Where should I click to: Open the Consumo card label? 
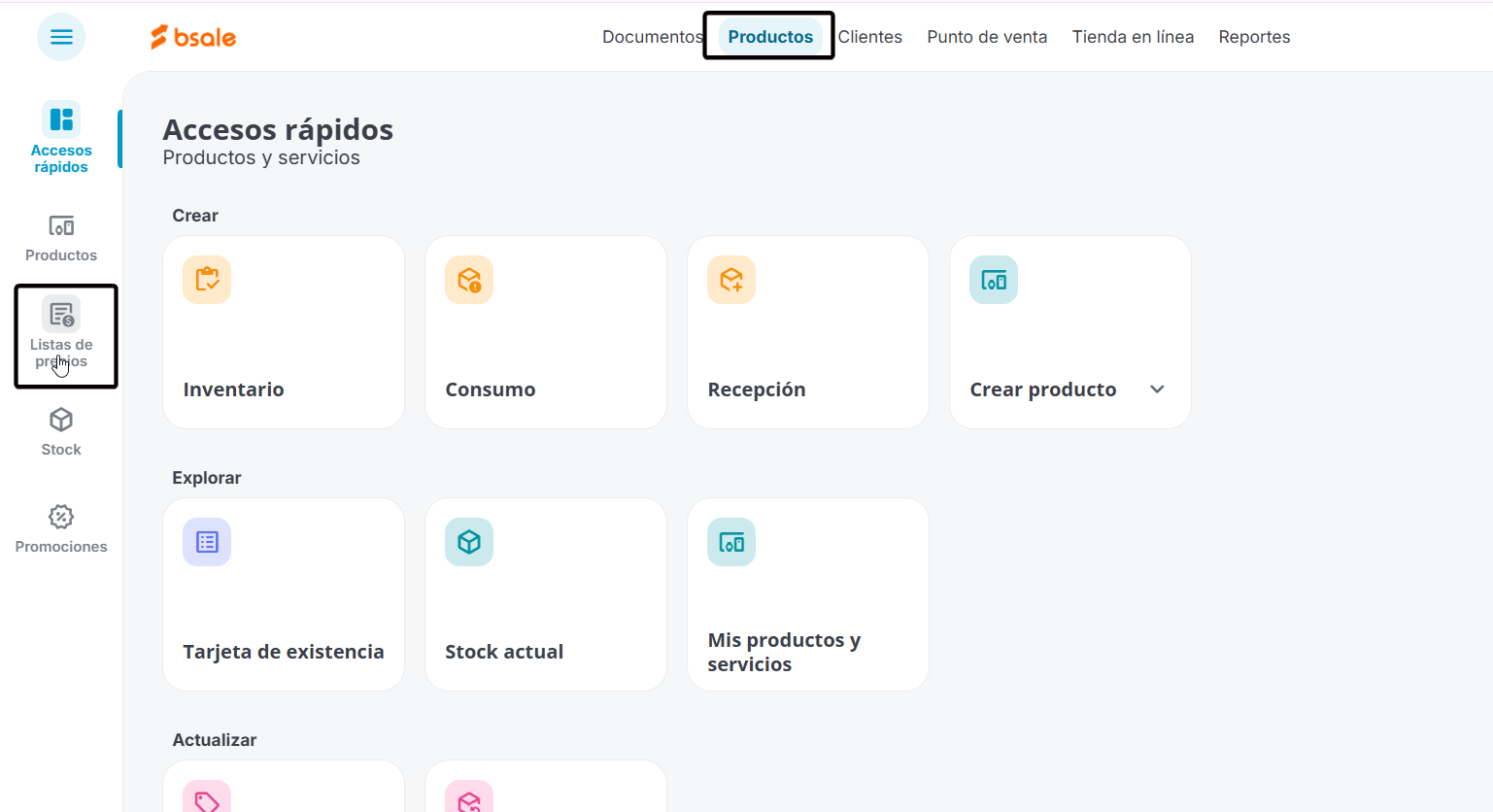[491, 389]
